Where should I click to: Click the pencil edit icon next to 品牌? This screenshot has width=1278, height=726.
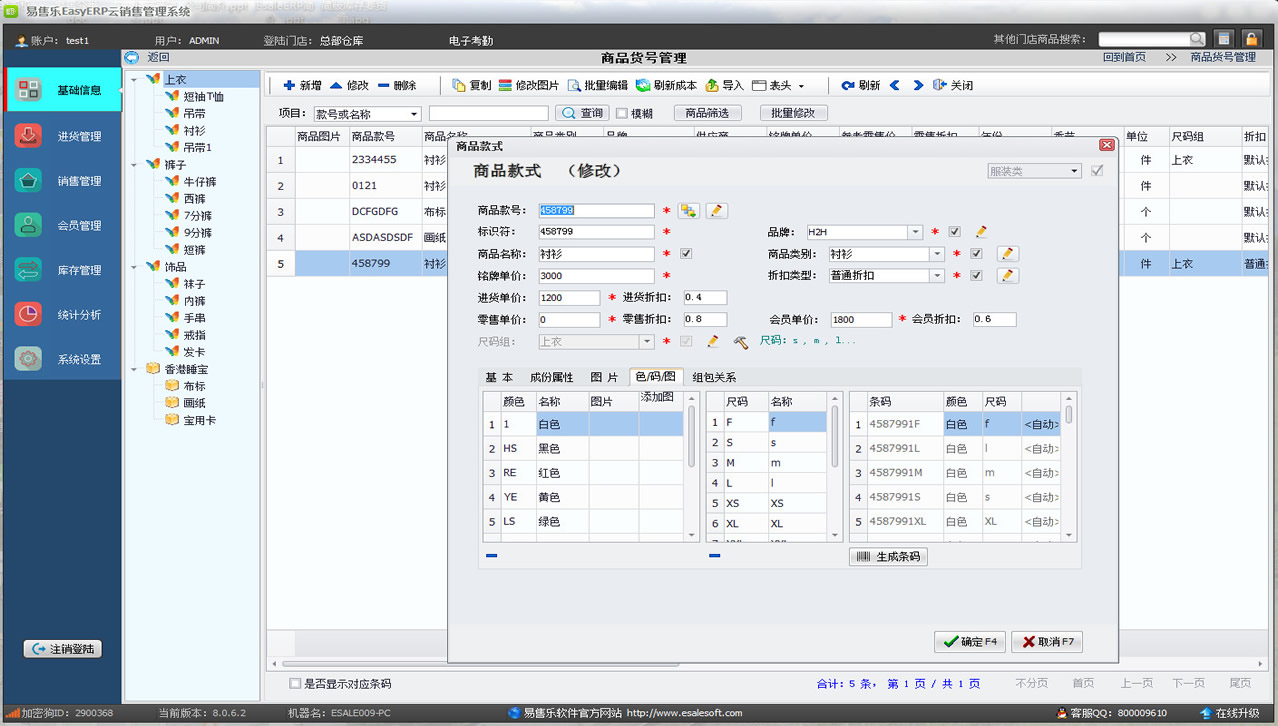tap(981, 232)
